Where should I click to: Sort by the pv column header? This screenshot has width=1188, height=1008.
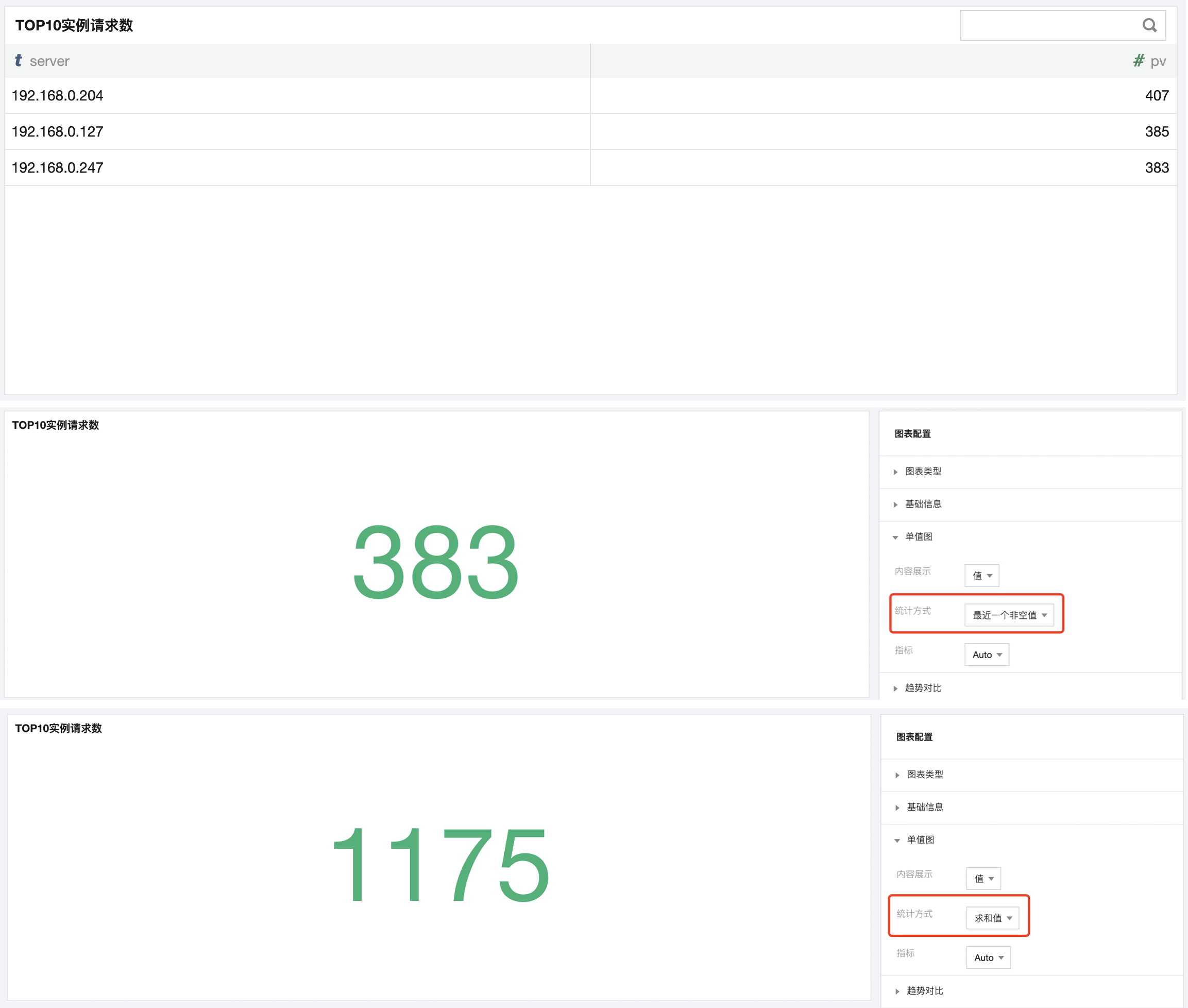(x=1158, y=61)
